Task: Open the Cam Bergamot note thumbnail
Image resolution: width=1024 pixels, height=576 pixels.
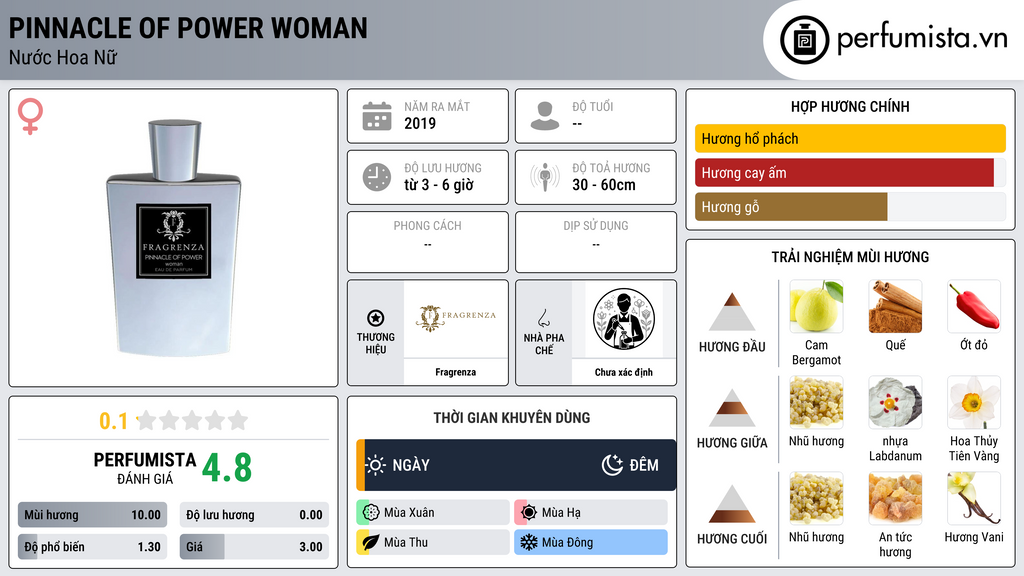Action: pos(816,306)
